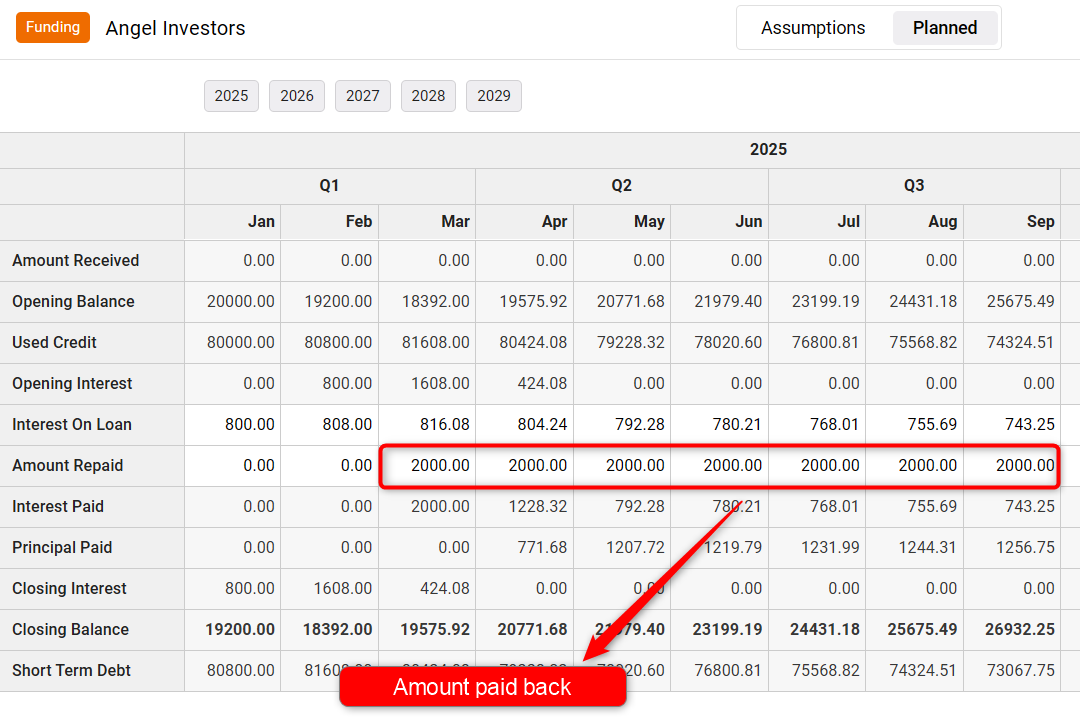Click Short Term Debt value 73067.75

pyautogui.click(x=1021, y=670)
